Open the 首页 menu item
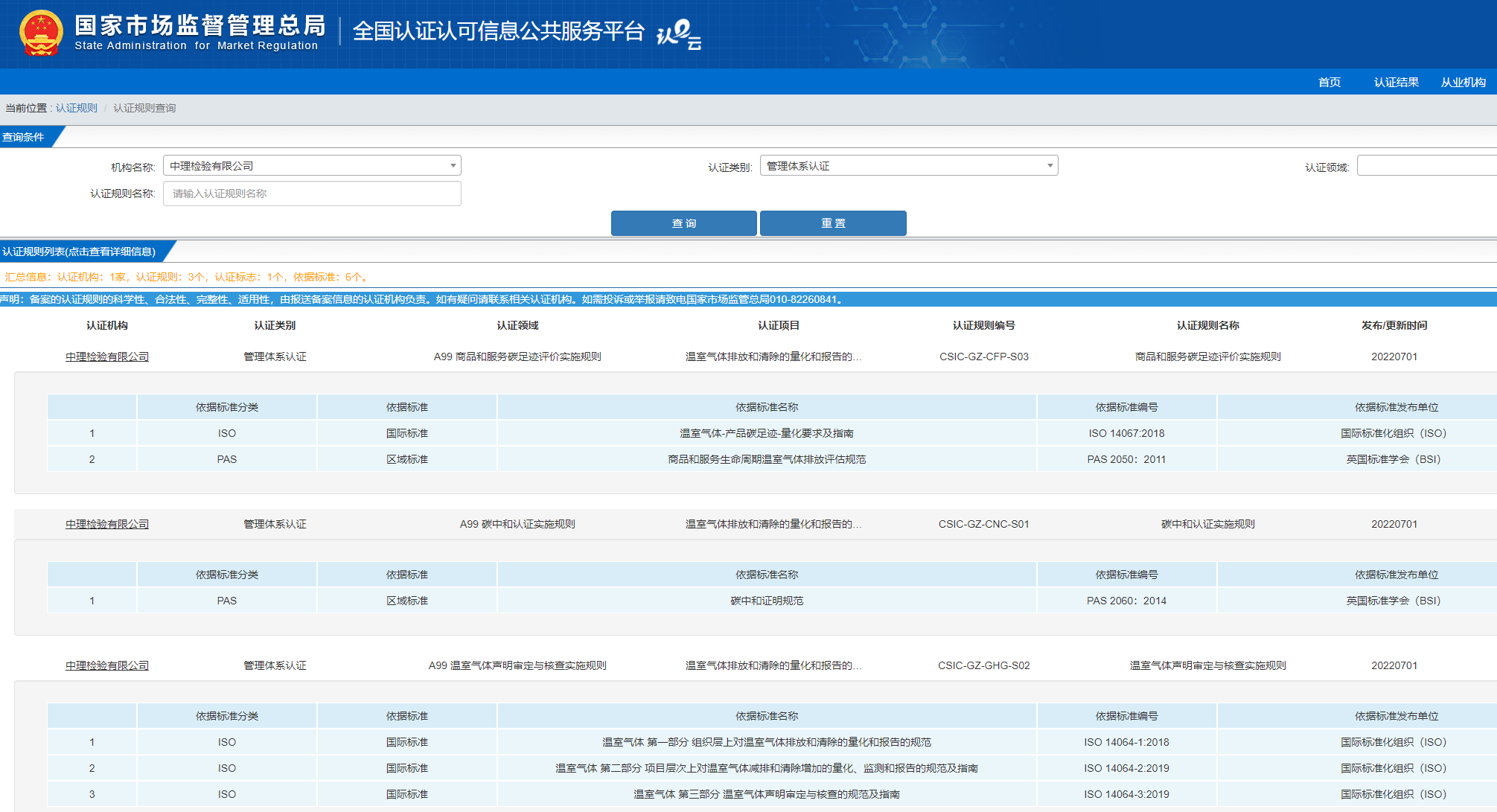This screenshot has width=1497, height=812. (1330, 82)
